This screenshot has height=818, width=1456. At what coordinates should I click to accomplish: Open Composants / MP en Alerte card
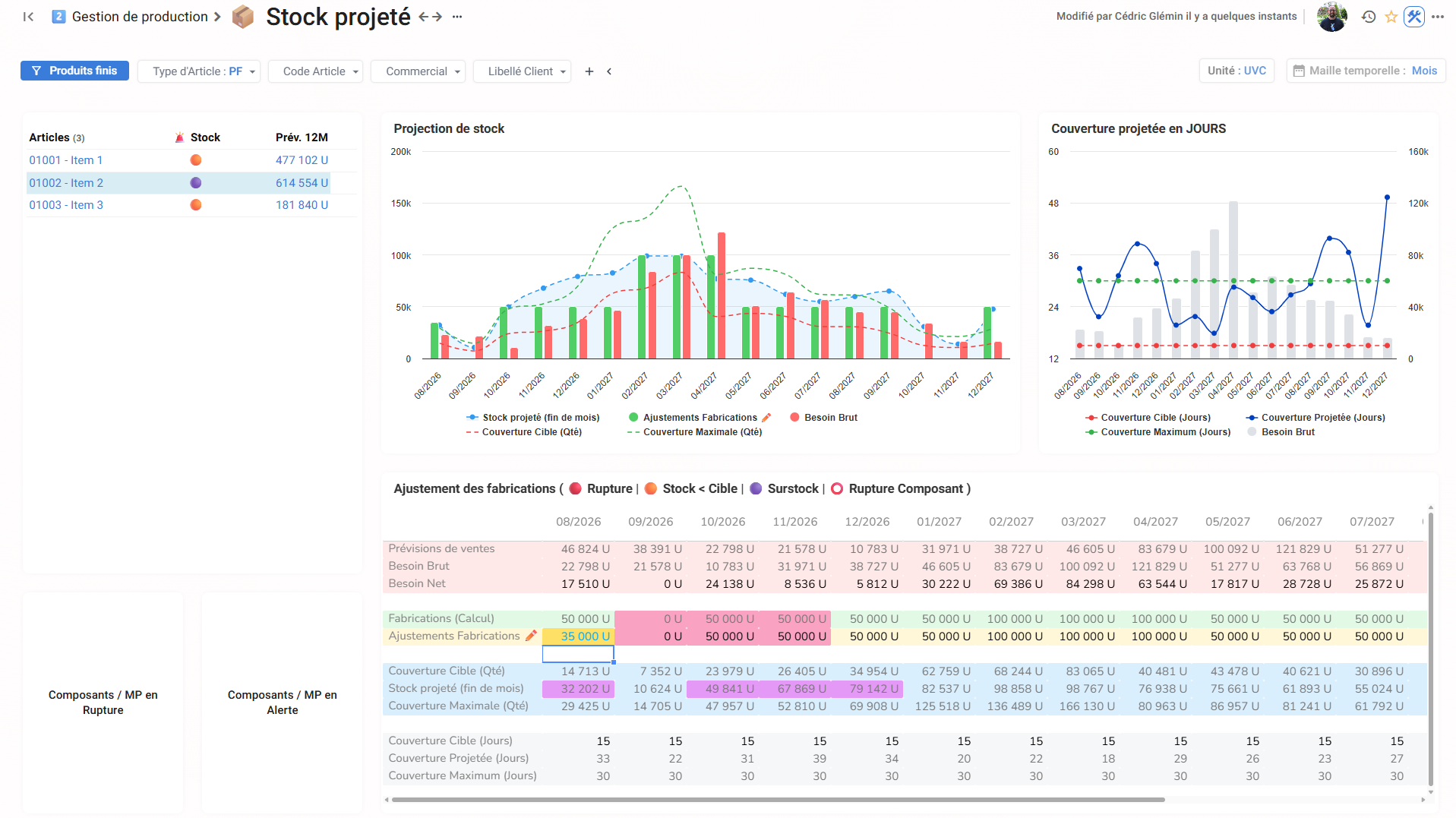(x=283, y=703)
